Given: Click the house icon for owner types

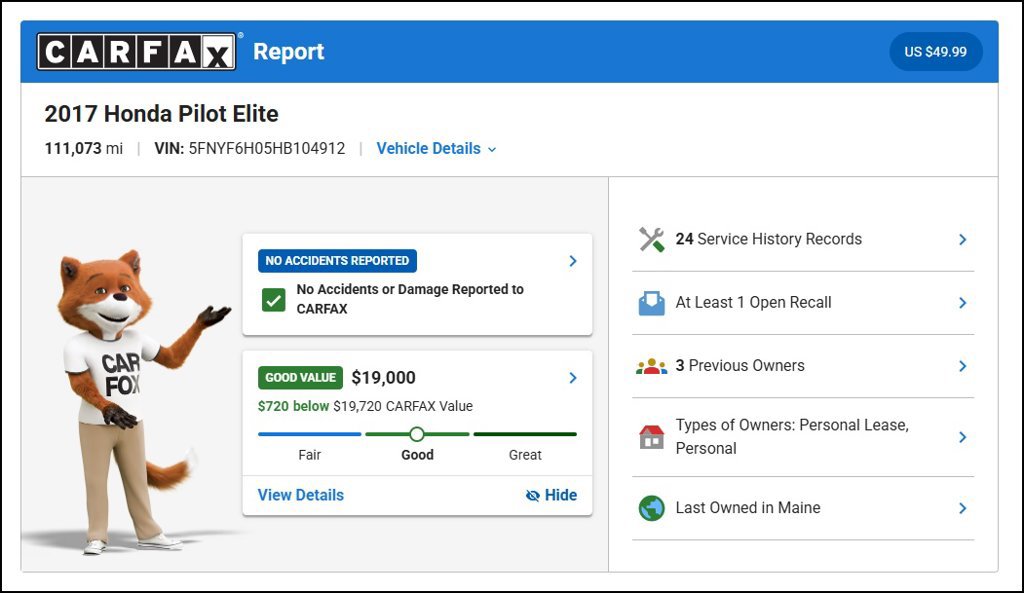Looking at the screenshot, I should pyautogui.click(x=651, y=437).
